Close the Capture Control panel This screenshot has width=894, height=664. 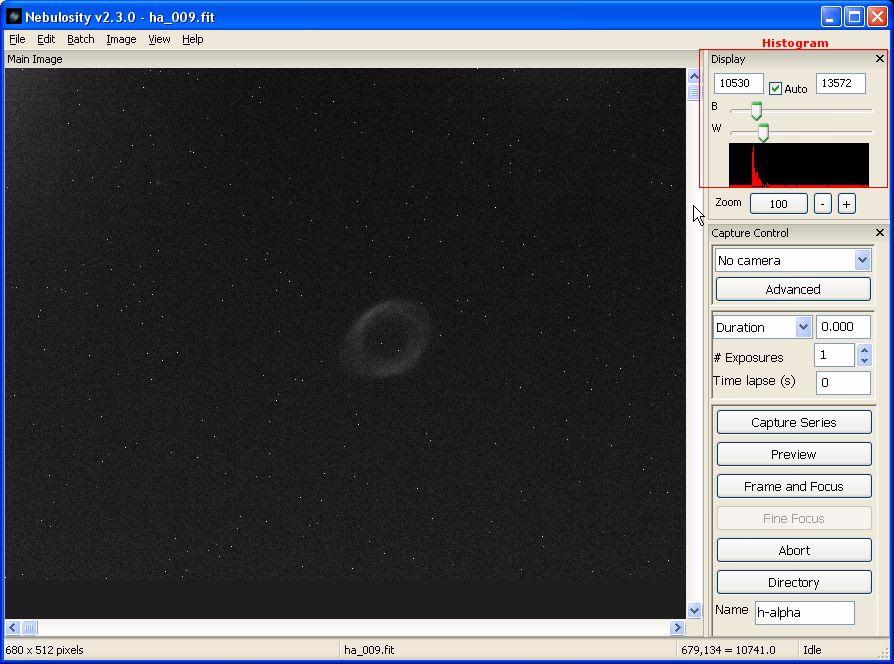pos(880,233)
